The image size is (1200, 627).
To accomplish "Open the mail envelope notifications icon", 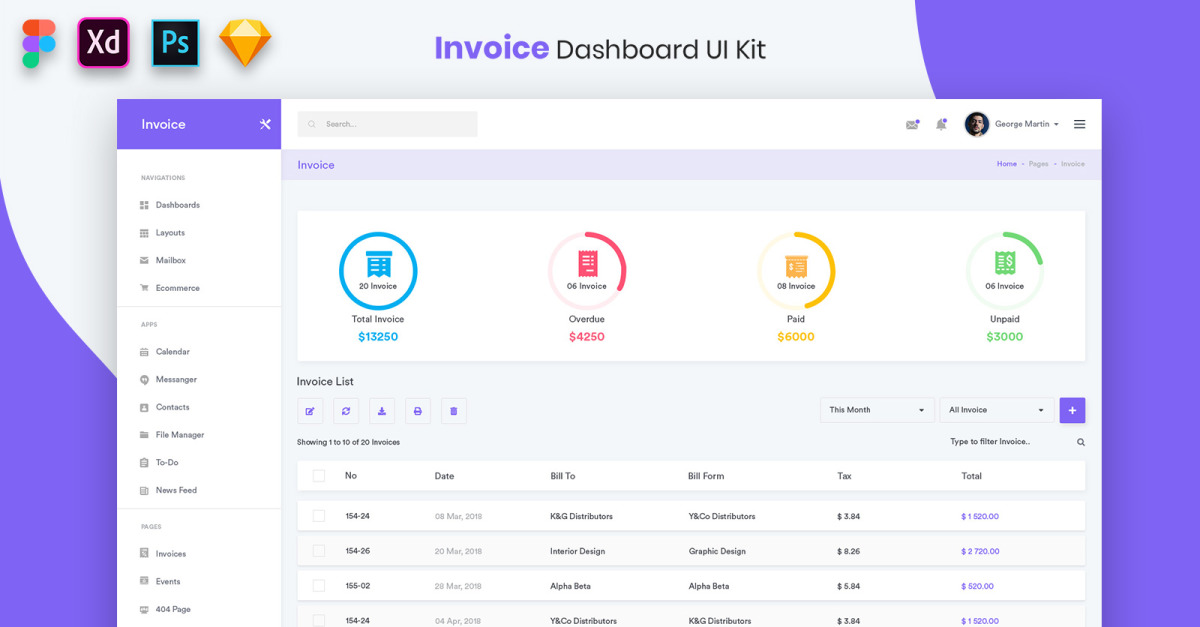I will click(x=912, y=125).
